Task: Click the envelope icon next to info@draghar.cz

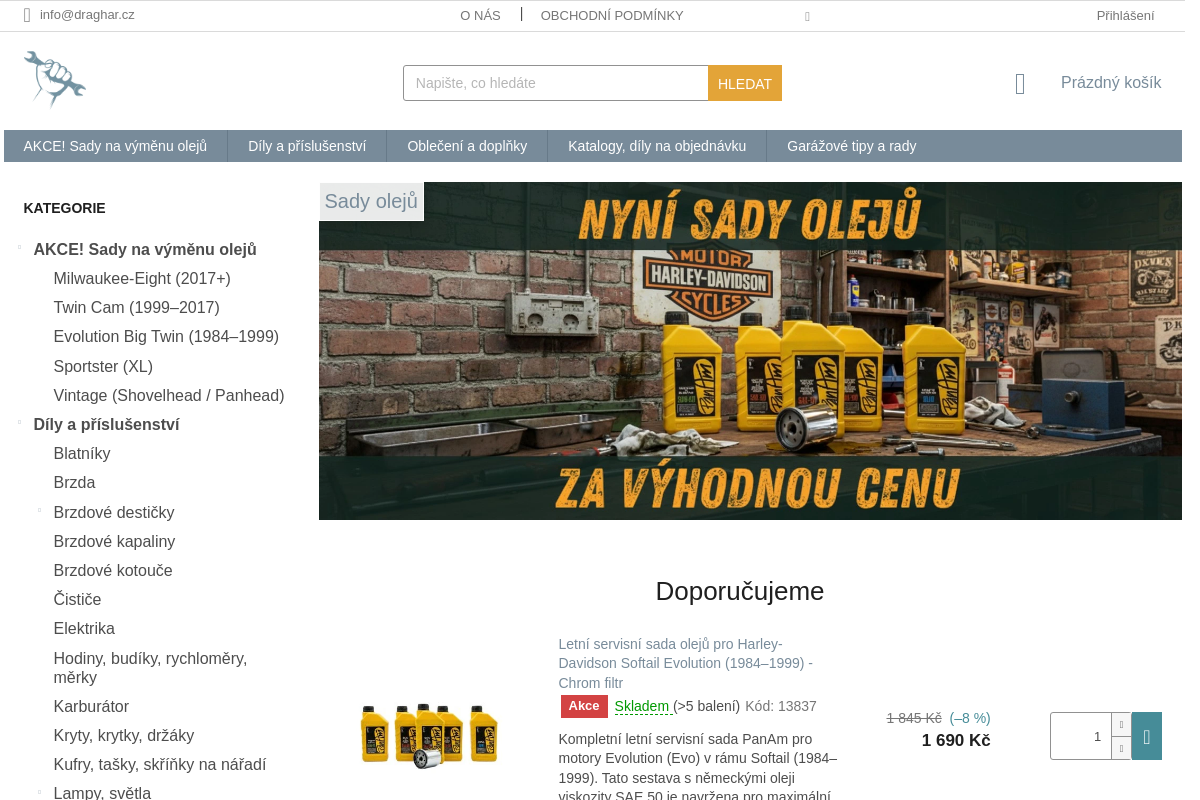Action: coord(26,15)
